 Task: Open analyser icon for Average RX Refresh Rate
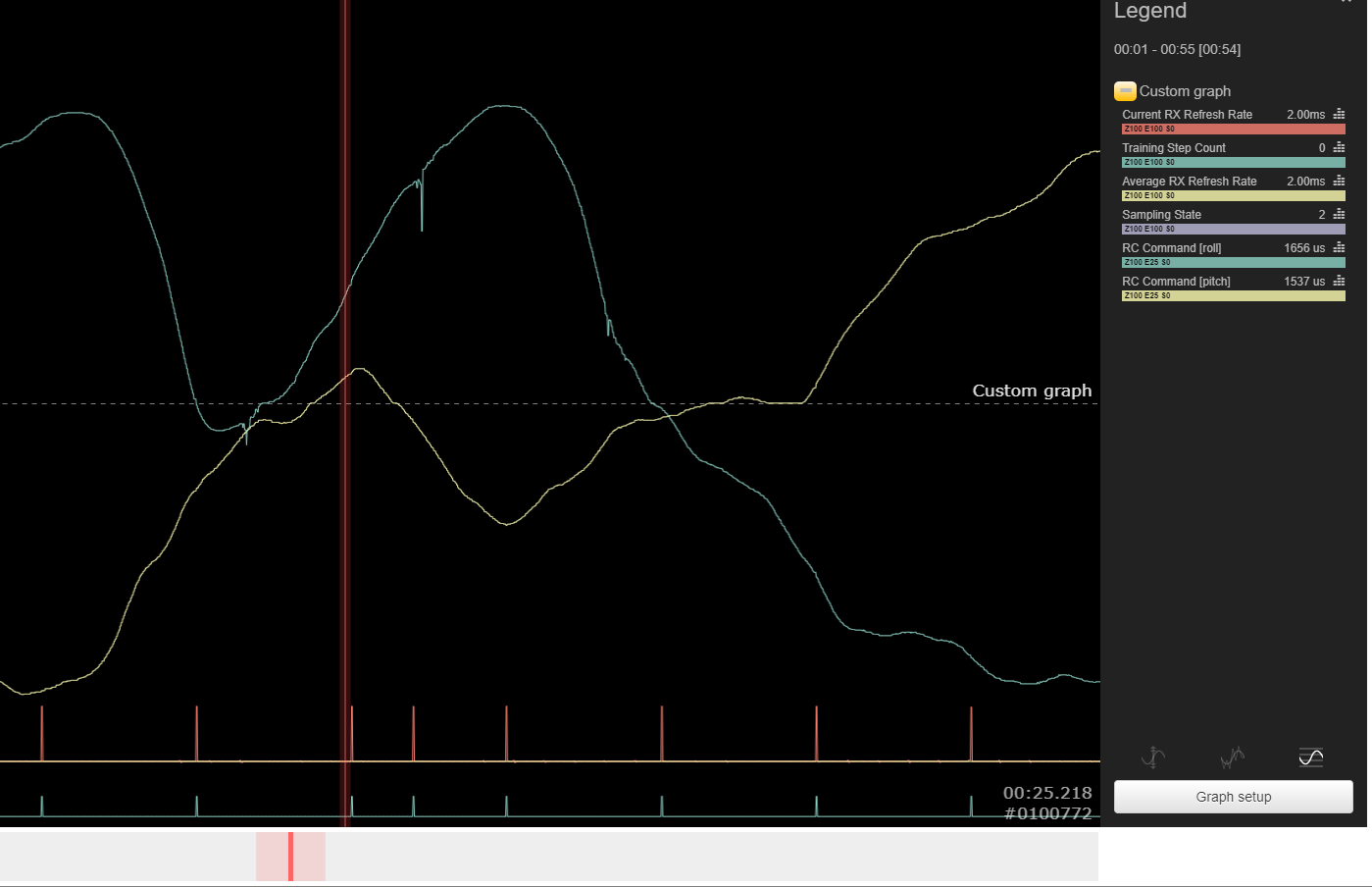click(x=1339, y=182)
